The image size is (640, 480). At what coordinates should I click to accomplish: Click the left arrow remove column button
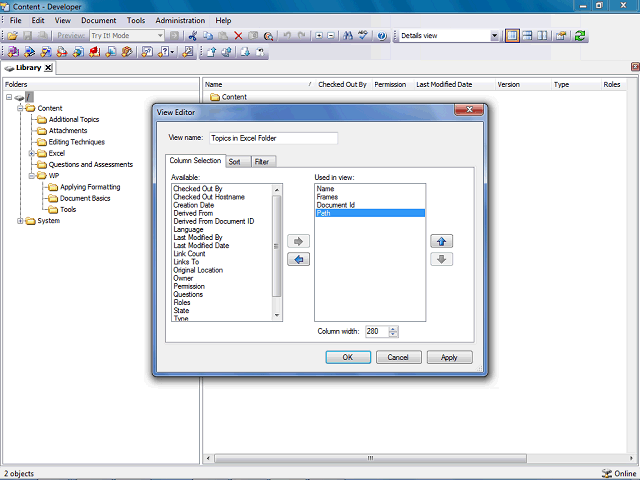pyautogui.click(x=298, y=259)
